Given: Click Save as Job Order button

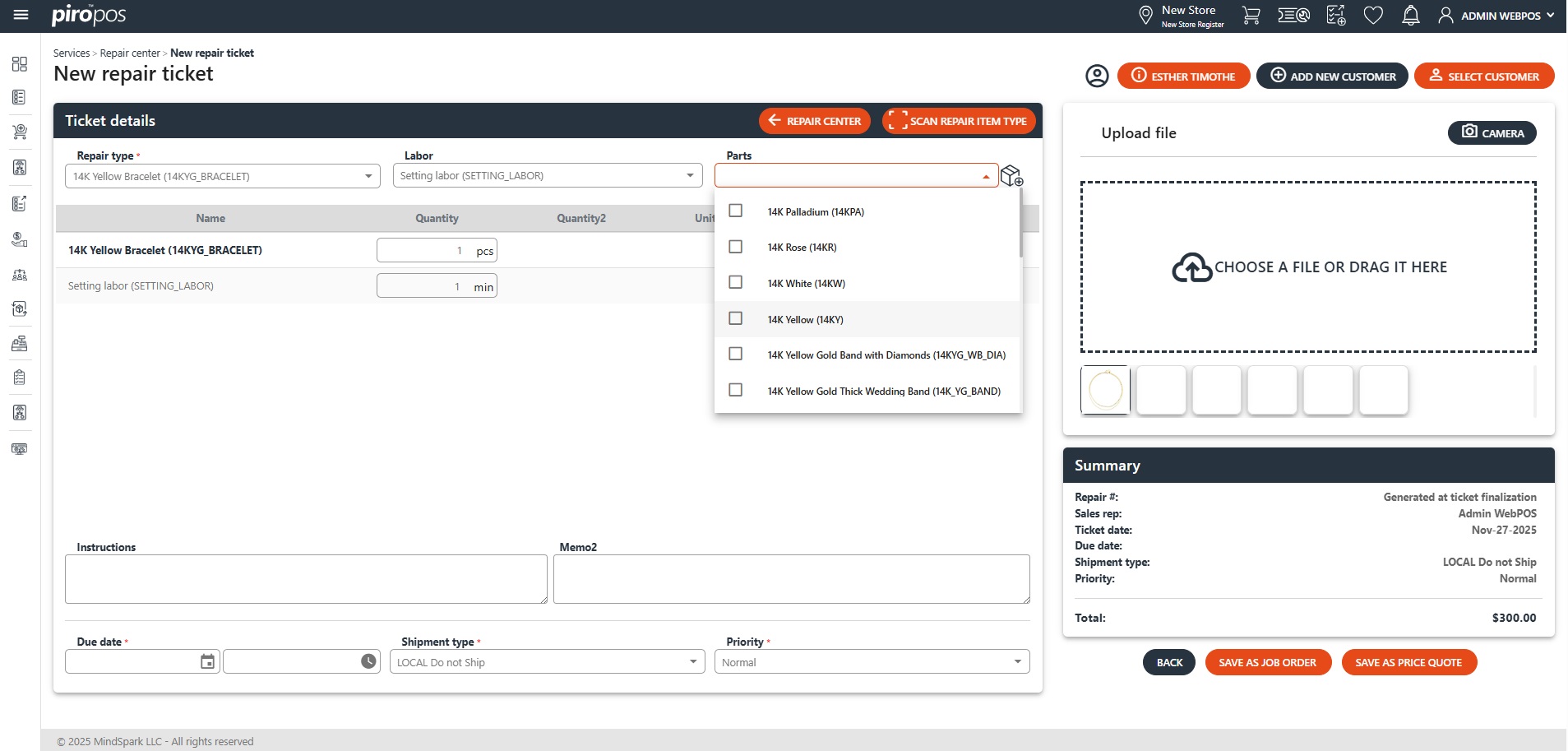Looking at the screenshot, I should pyautogui.click(x=1267, y=662).
